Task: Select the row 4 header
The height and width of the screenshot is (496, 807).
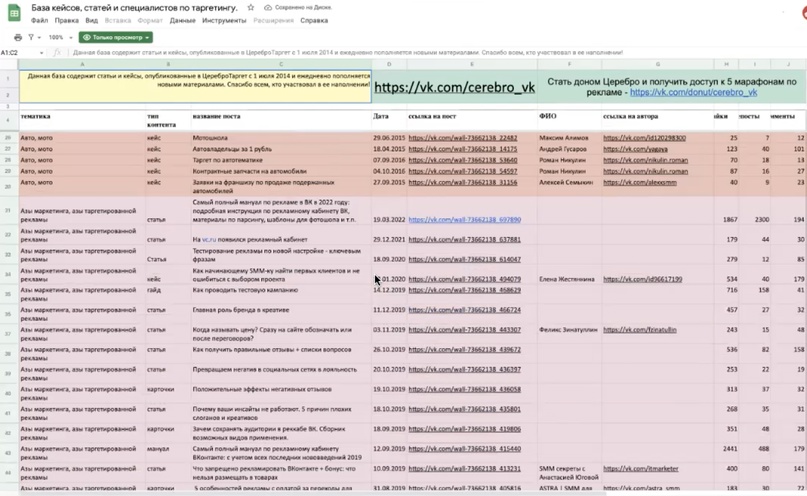Action: pos(8,120)
